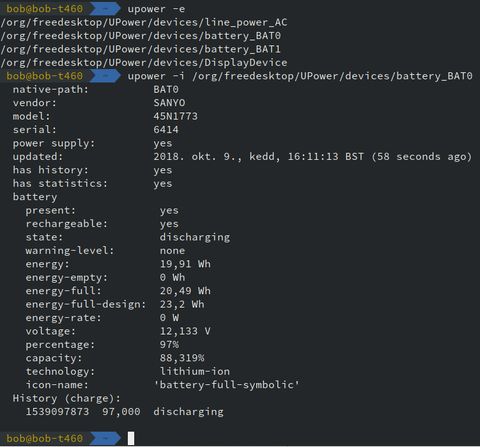480x447 pixels.
Task: Click the bob@bob-t460 label on top line
Action: click(x=44, y=9)
